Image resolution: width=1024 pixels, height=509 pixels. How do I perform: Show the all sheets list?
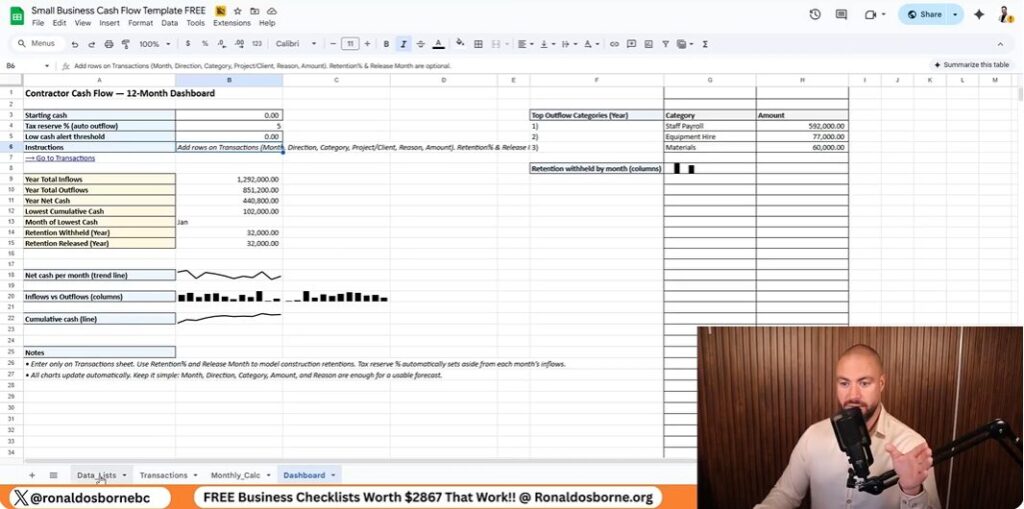pyautogui.click(x=54, y=475)
